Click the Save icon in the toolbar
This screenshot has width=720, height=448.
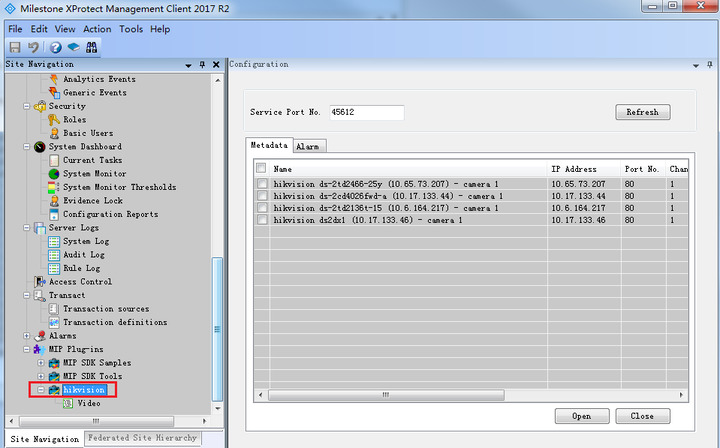(x=15, y=47)
